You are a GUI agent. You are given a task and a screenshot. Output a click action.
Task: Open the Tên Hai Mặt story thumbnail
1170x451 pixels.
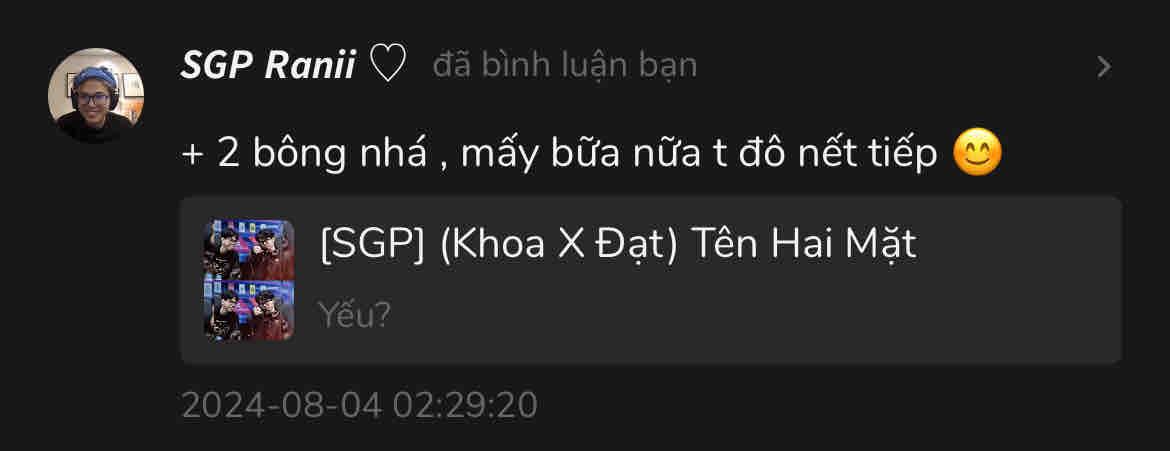click(249, 280)
